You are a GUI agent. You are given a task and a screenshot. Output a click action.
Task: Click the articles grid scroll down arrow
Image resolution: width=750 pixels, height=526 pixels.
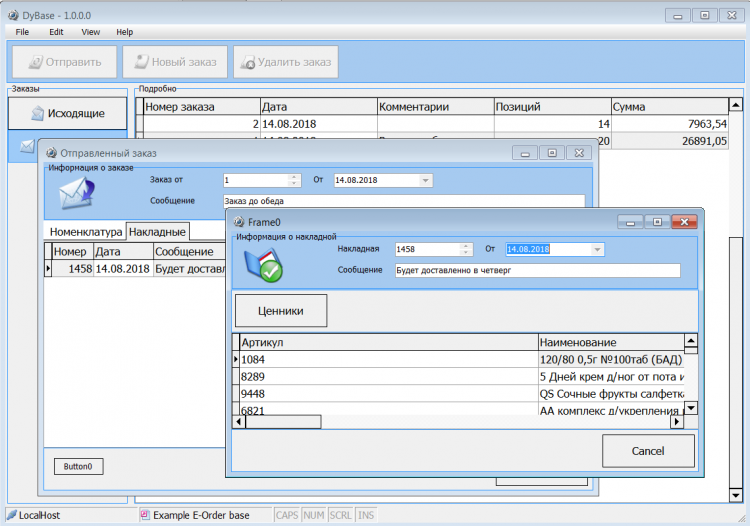tap(691, 408)
